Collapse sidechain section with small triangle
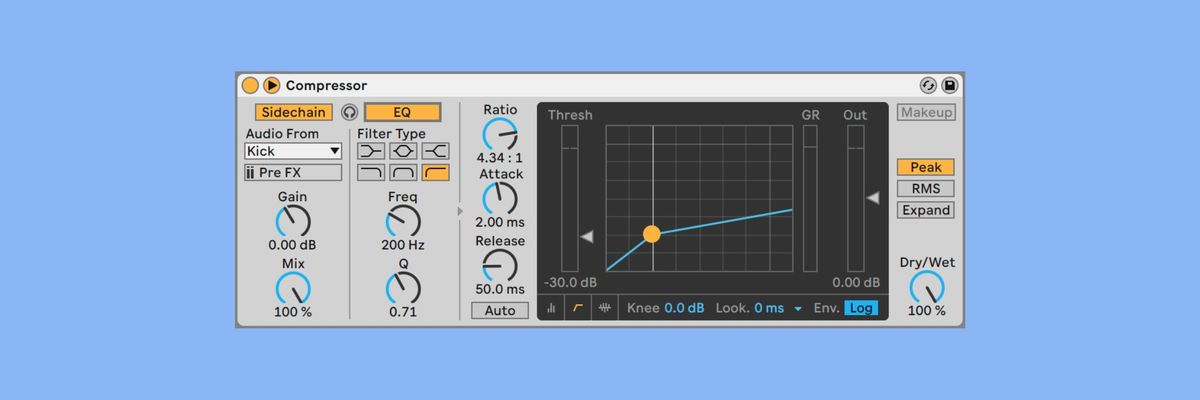The image size is (1200, 400). (461, 211)
